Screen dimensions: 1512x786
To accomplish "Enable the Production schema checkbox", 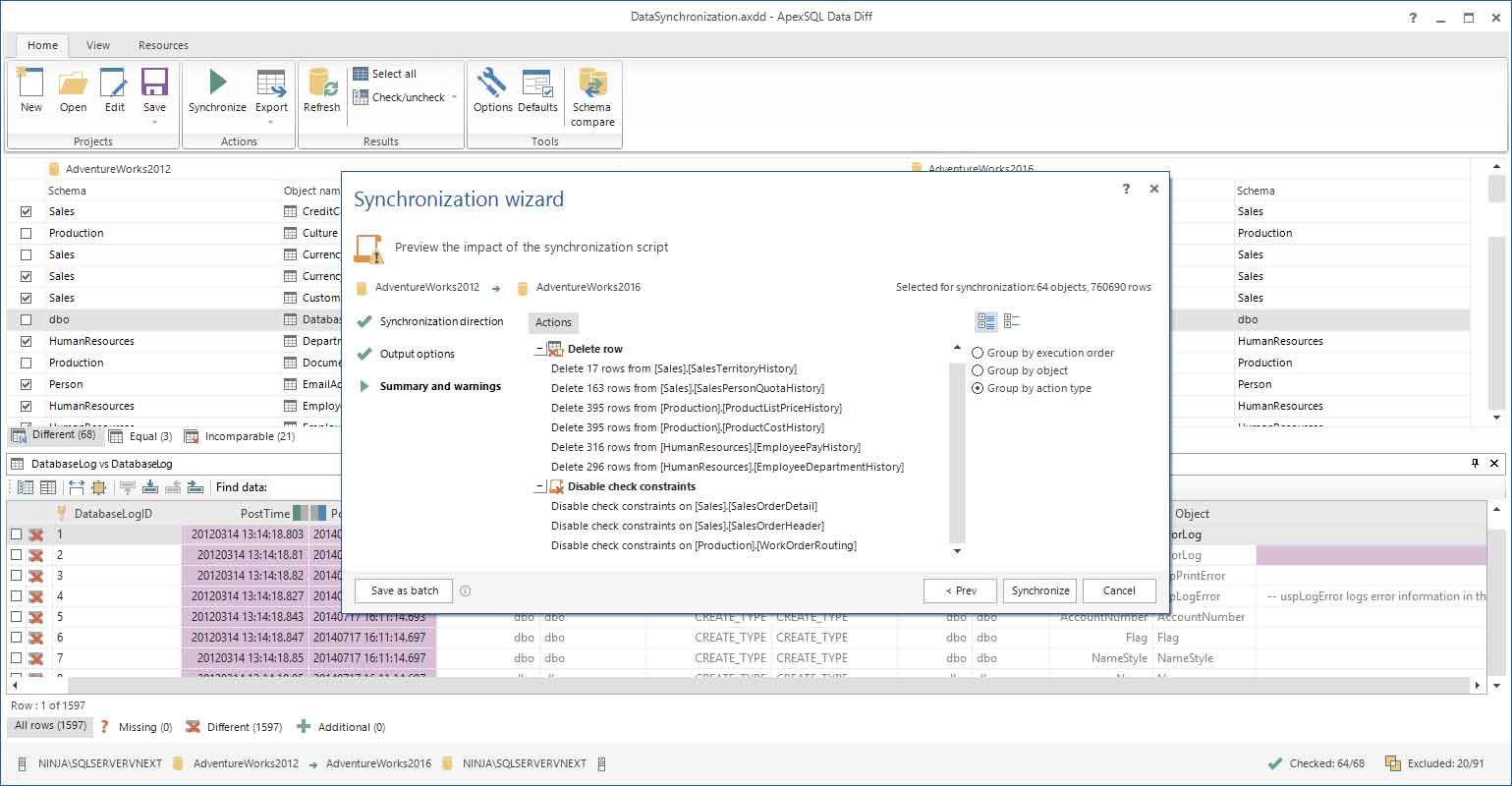I will [x=24, y=233].
